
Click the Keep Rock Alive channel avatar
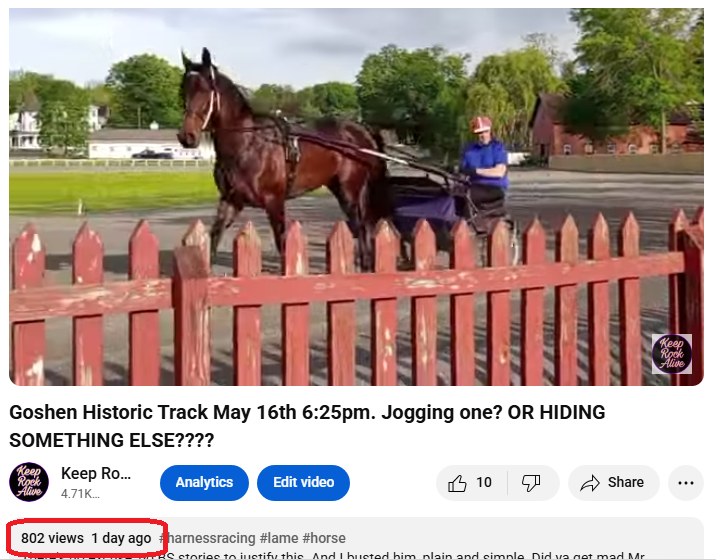29,482
